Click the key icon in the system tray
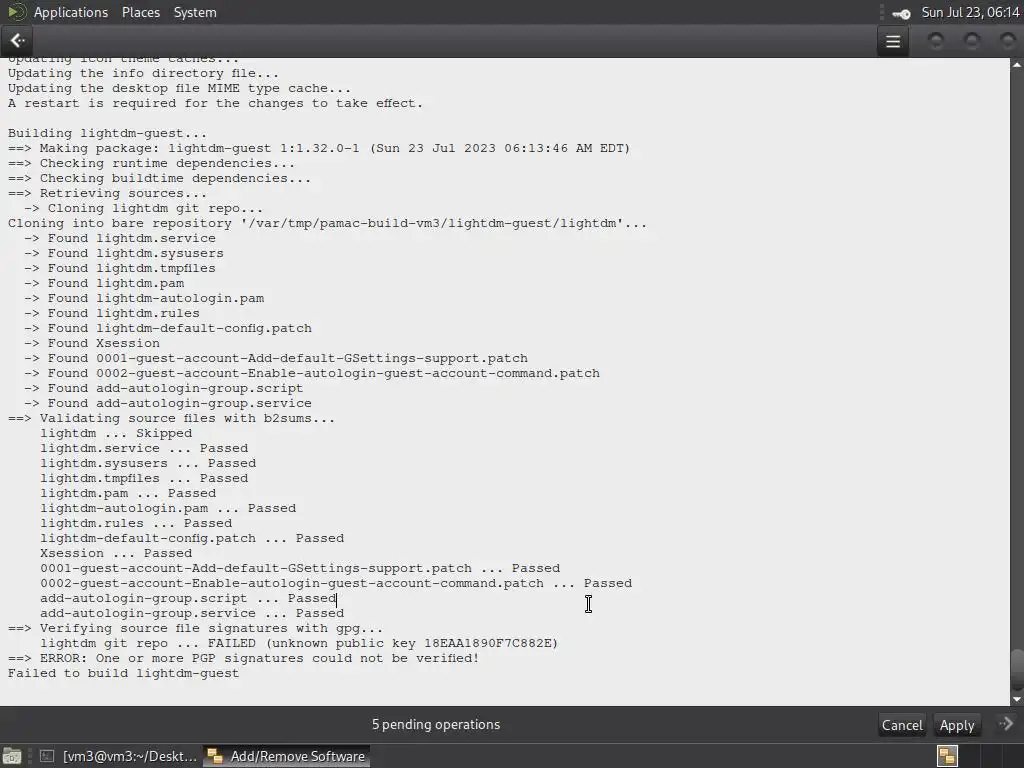 pos(902,13)
